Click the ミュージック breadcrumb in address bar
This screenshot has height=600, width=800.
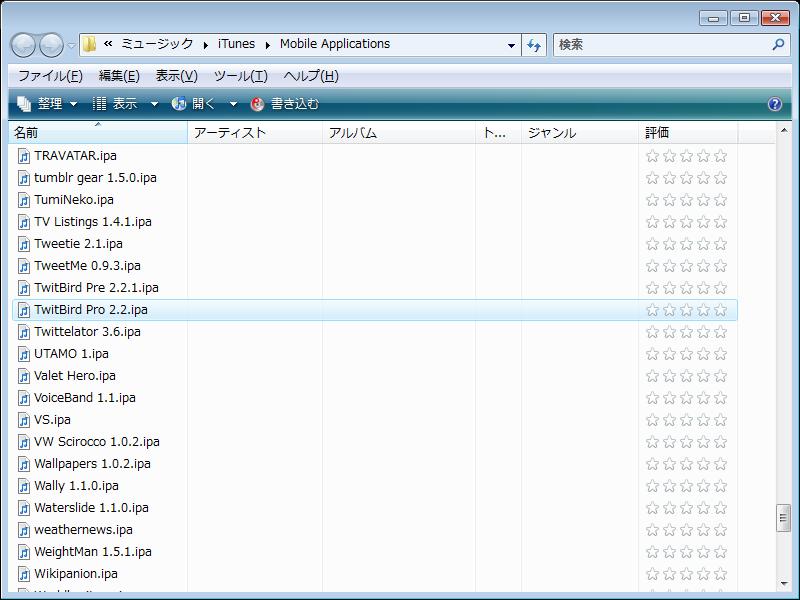157,44
